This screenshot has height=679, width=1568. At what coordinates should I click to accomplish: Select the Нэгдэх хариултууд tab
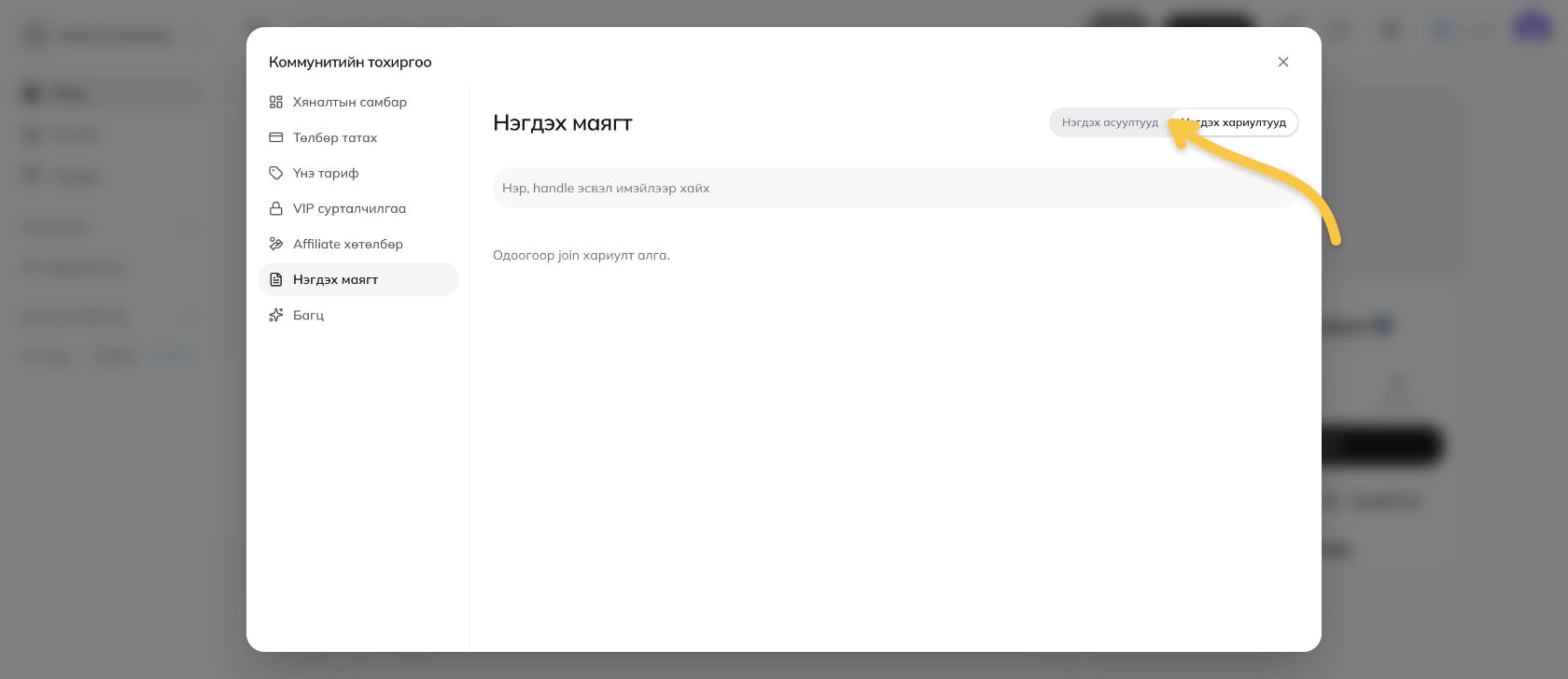click(1233, 122)
